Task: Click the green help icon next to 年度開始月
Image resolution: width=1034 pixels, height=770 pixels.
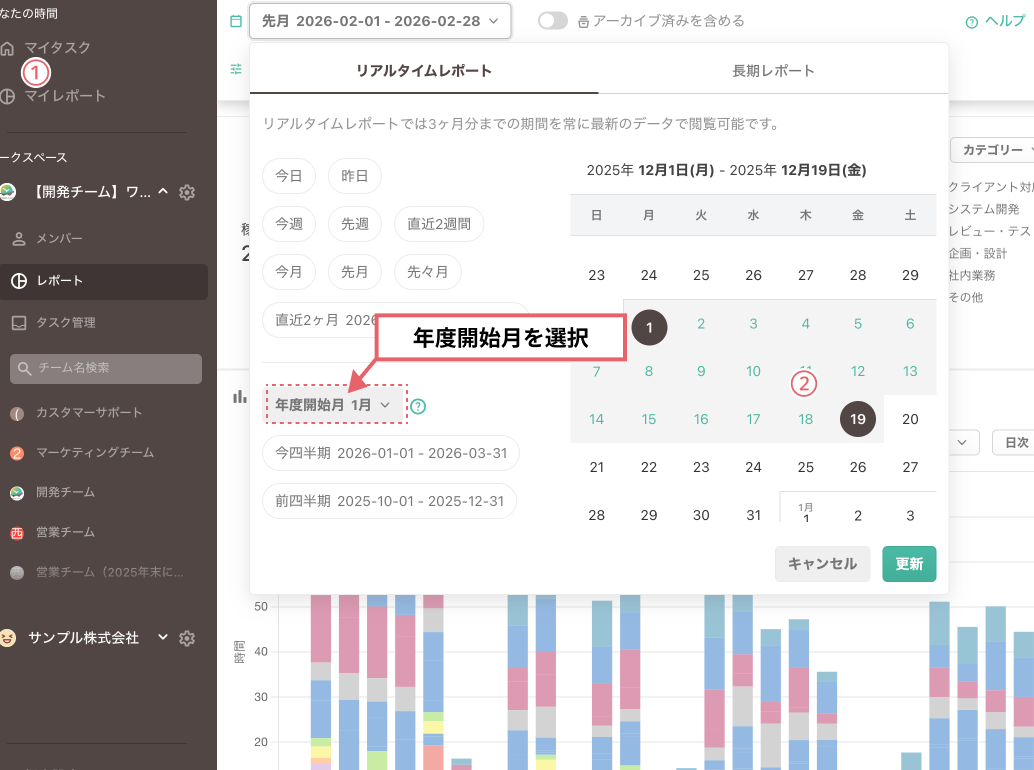Action: tap(418, 406)
